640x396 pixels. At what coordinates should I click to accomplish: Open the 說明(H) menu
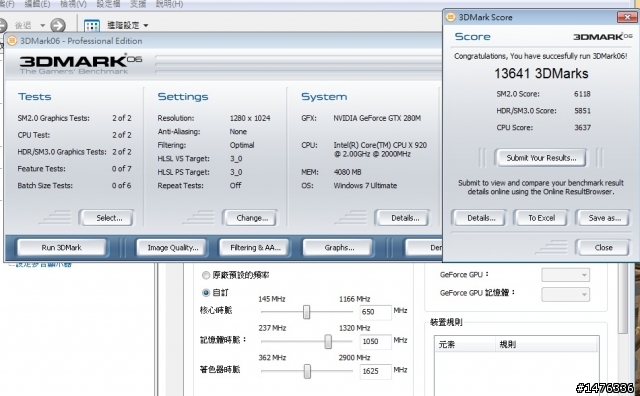169,4
